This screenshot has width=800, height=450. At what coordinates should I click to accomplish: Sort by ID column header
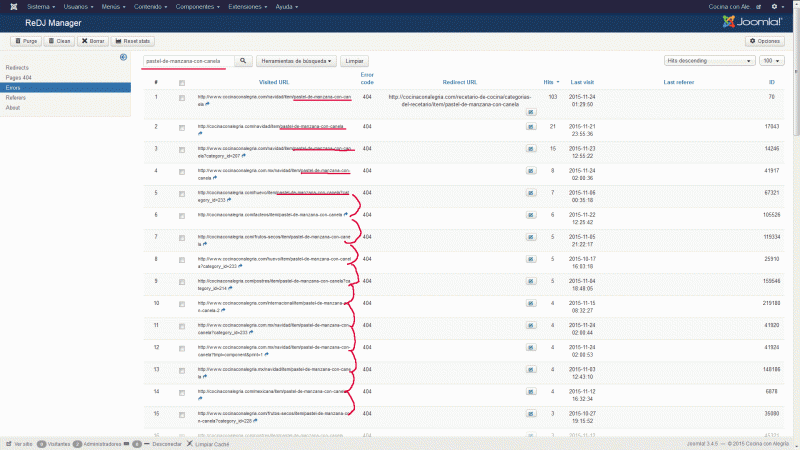[x=771, y=82]
